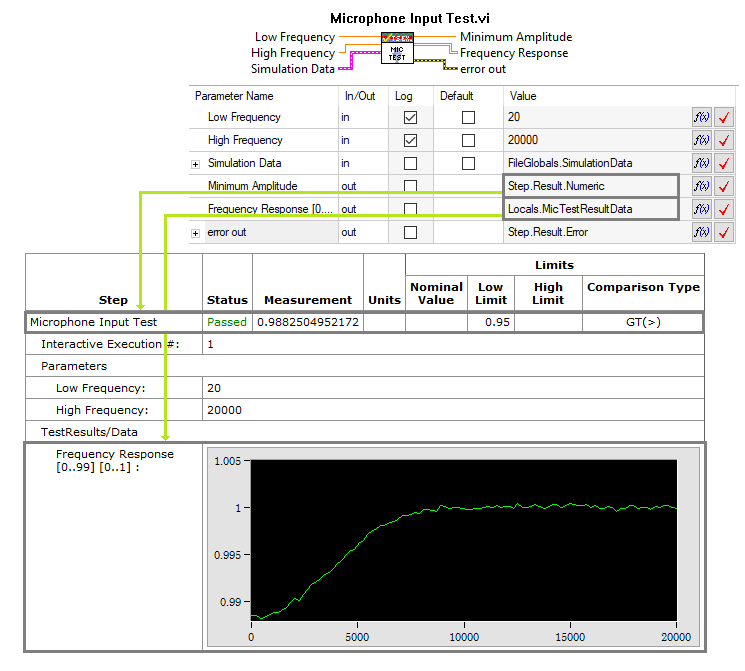Click the Parameter Name column header

(x=234, y=96)
